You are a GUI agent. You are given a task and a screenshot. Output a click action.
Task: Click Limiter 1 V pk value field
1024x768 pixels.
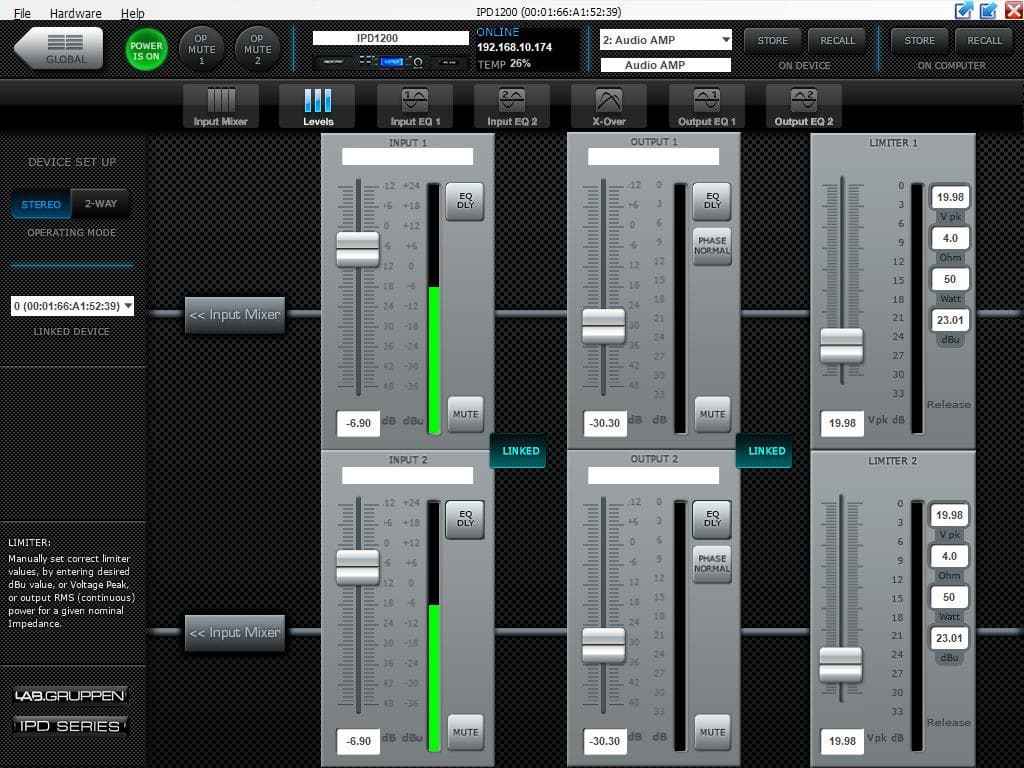coord(950,197)
